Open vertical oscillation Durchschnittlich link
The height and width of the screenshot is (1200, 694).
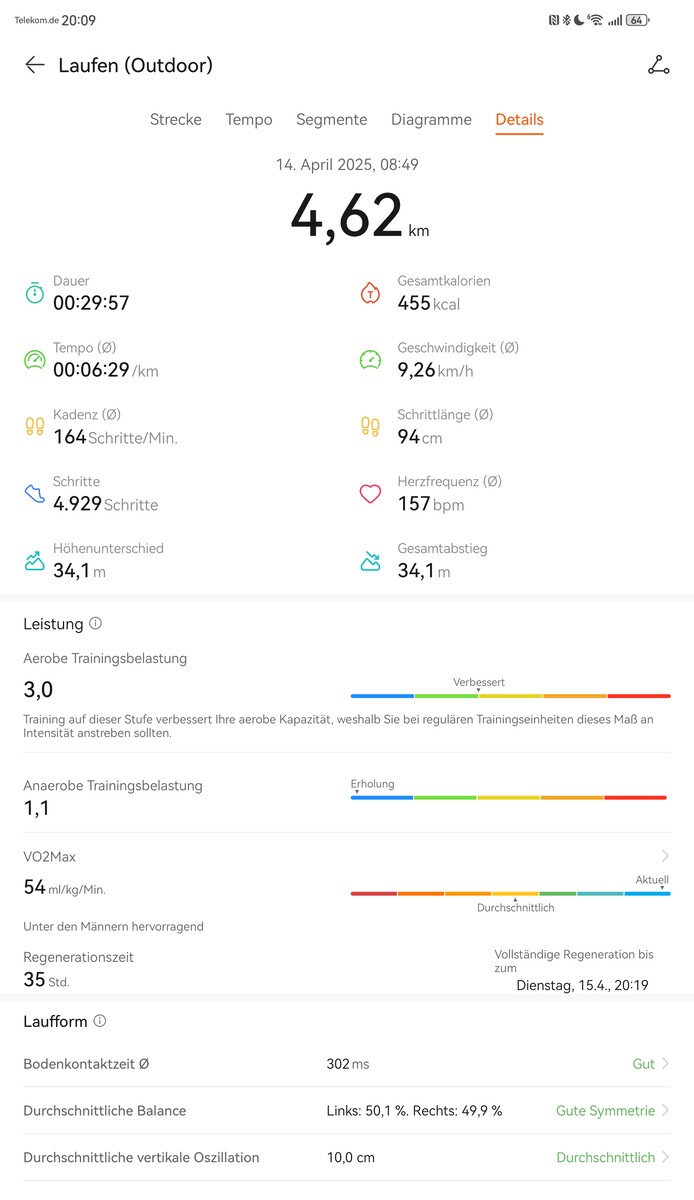(x=605, y=1157)
